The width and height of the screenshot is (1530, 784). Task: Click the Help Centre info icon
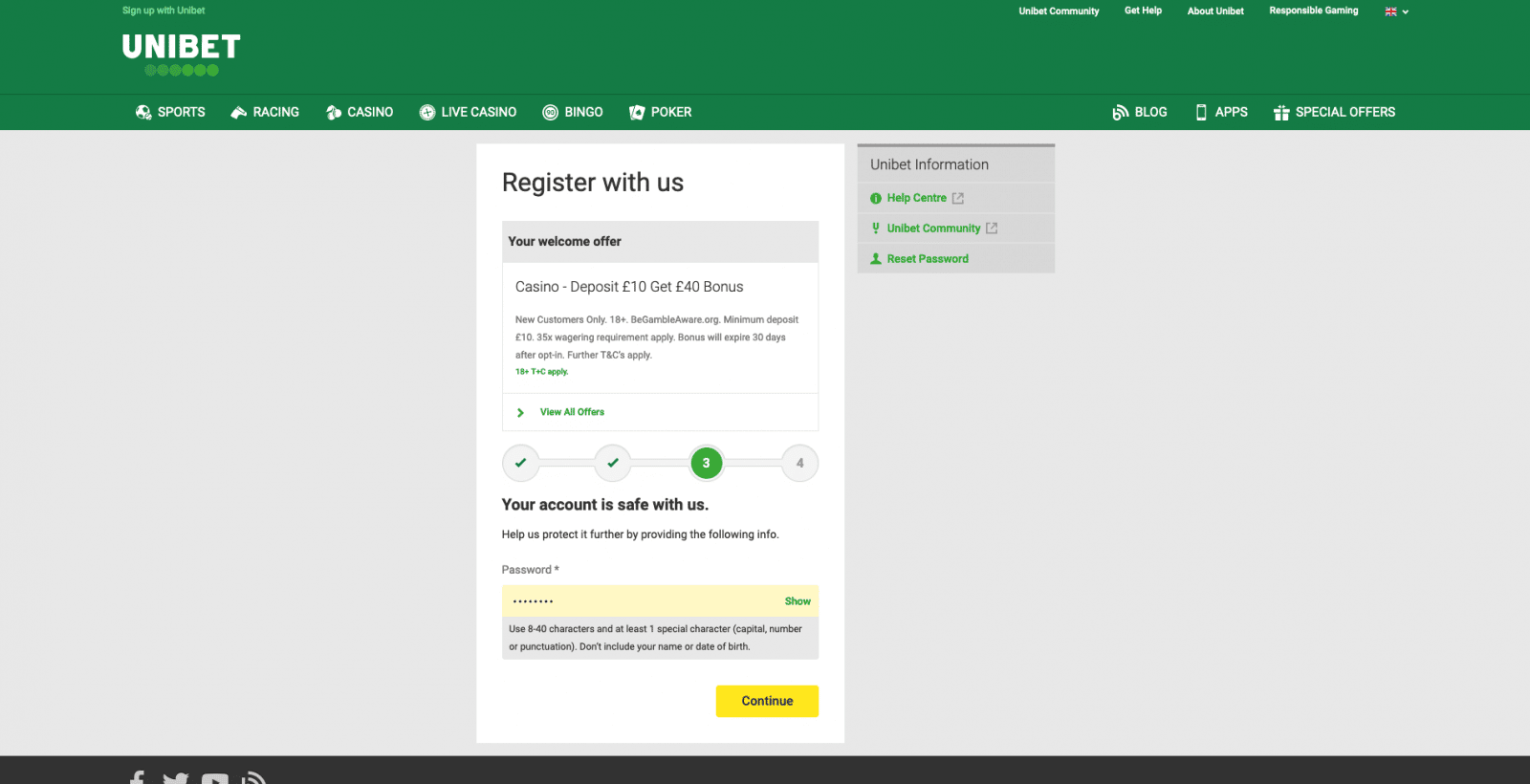tap(876, 198)
